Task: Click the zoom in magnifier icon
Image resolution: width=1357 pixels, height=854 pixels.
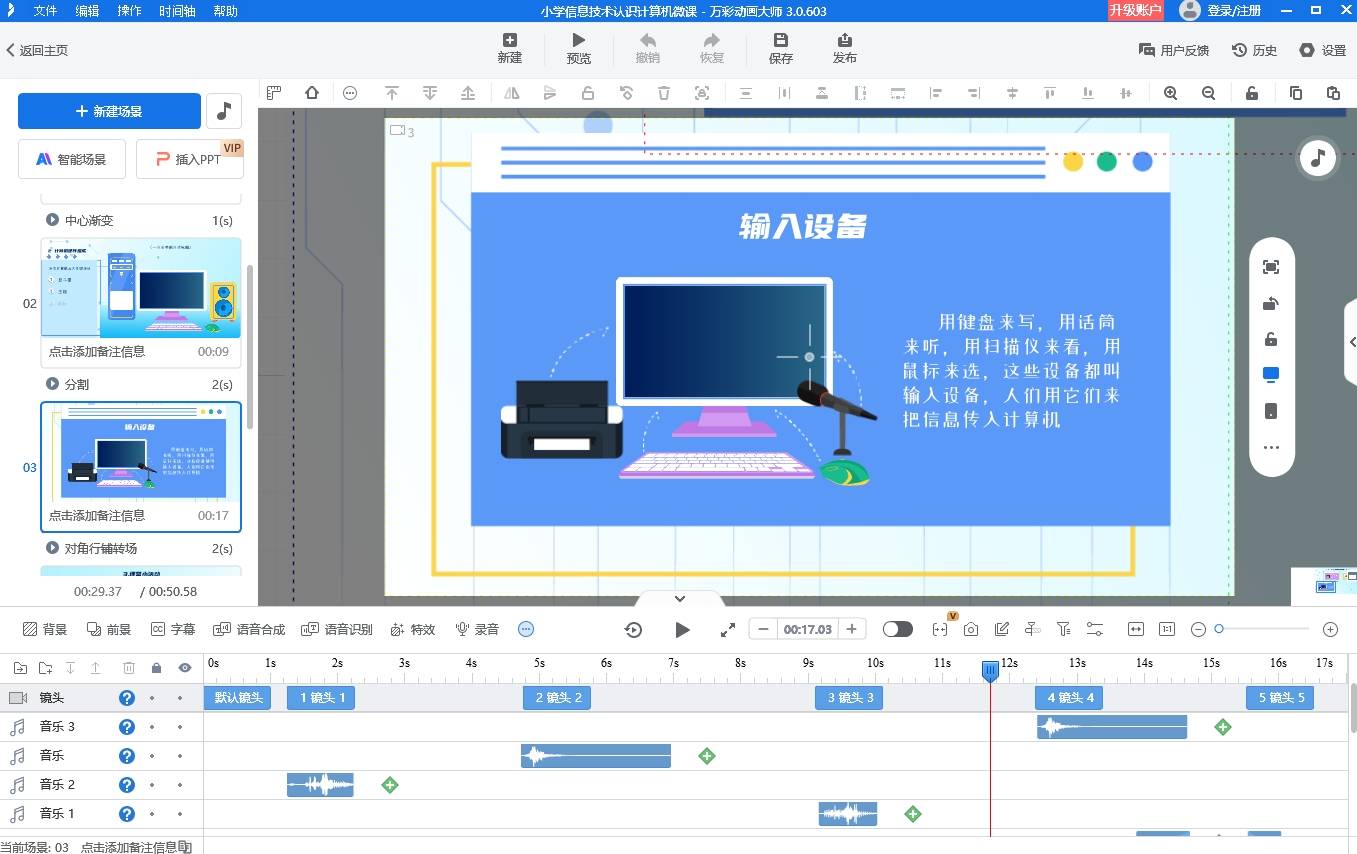Action: [1170, 93]
